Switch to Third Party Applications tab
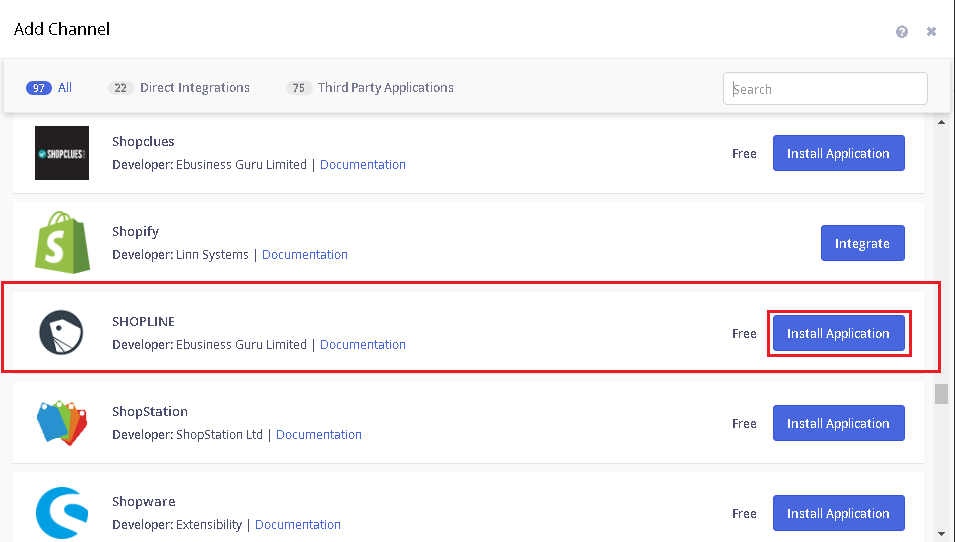The height and width of the screenshot is (542, 955). [370, 88]
